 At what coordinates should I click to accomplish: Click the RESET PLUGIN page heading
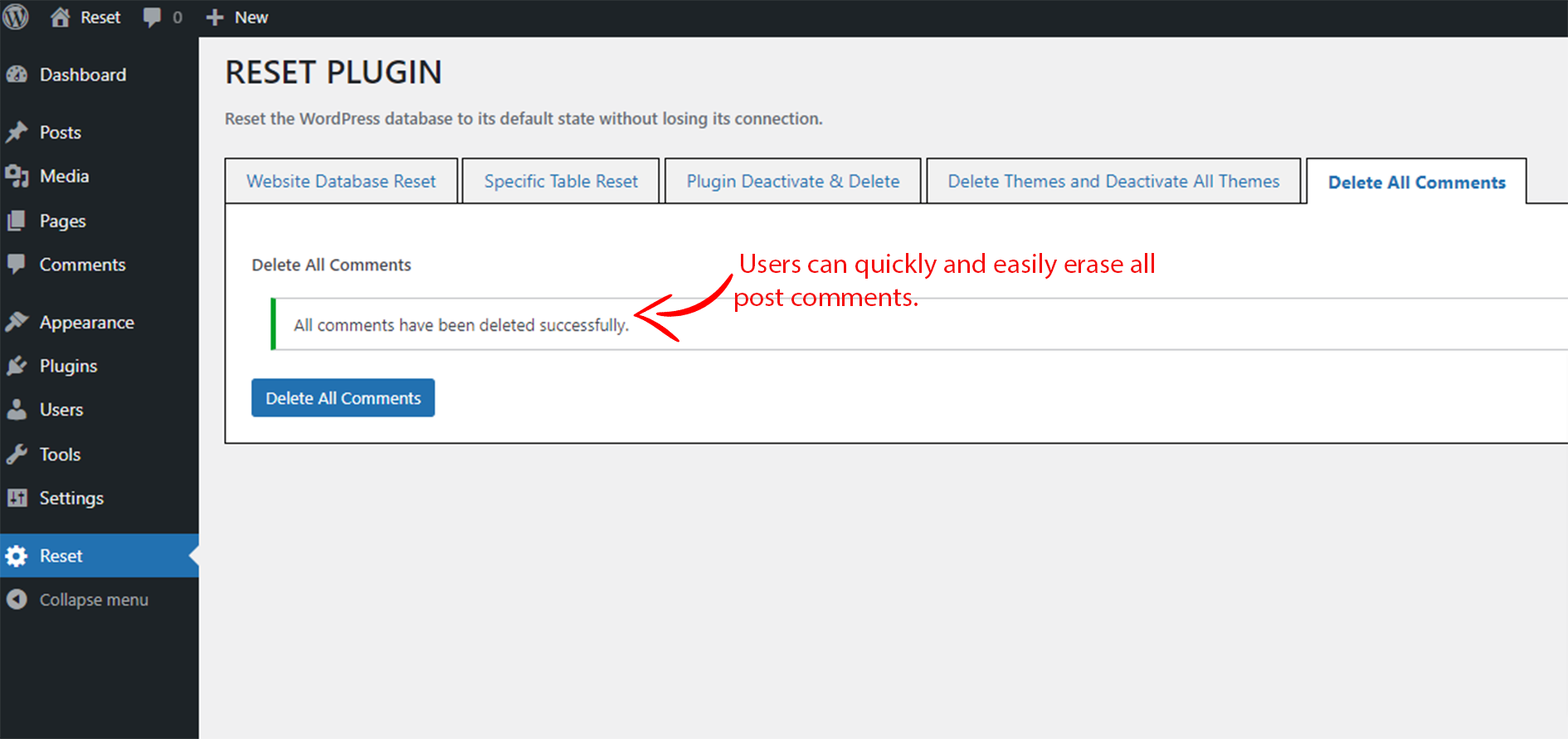pos(334,72)
